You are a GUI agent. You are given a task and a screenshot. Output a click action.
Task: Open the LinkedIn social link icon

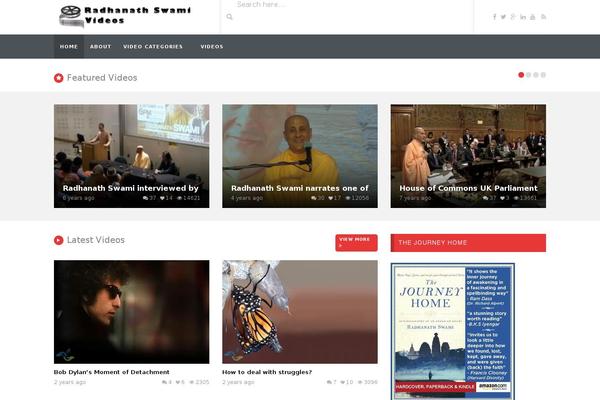click(523, 17)
